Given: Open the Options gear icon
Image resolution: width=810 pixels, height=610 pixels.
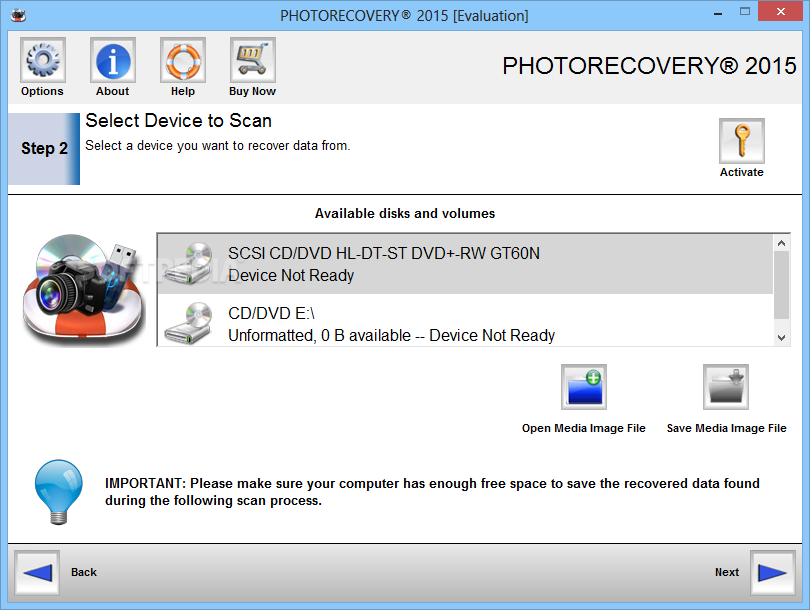Looking at the screenshot, I should click(x=43, y=60).
